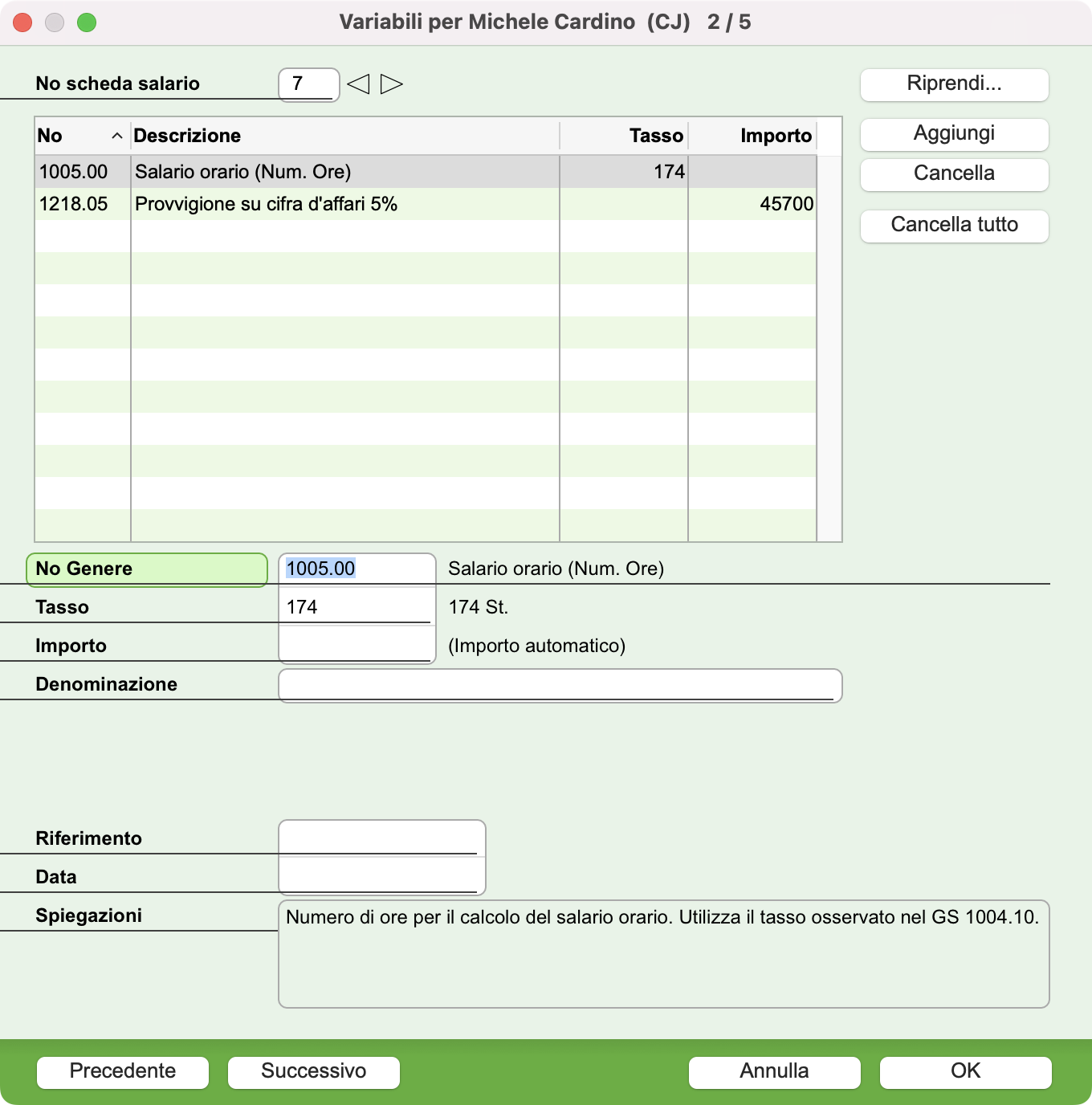Click the highlighted No Genere label
The height and width of the screenshot is (1105, 1092).
[147, 569]
